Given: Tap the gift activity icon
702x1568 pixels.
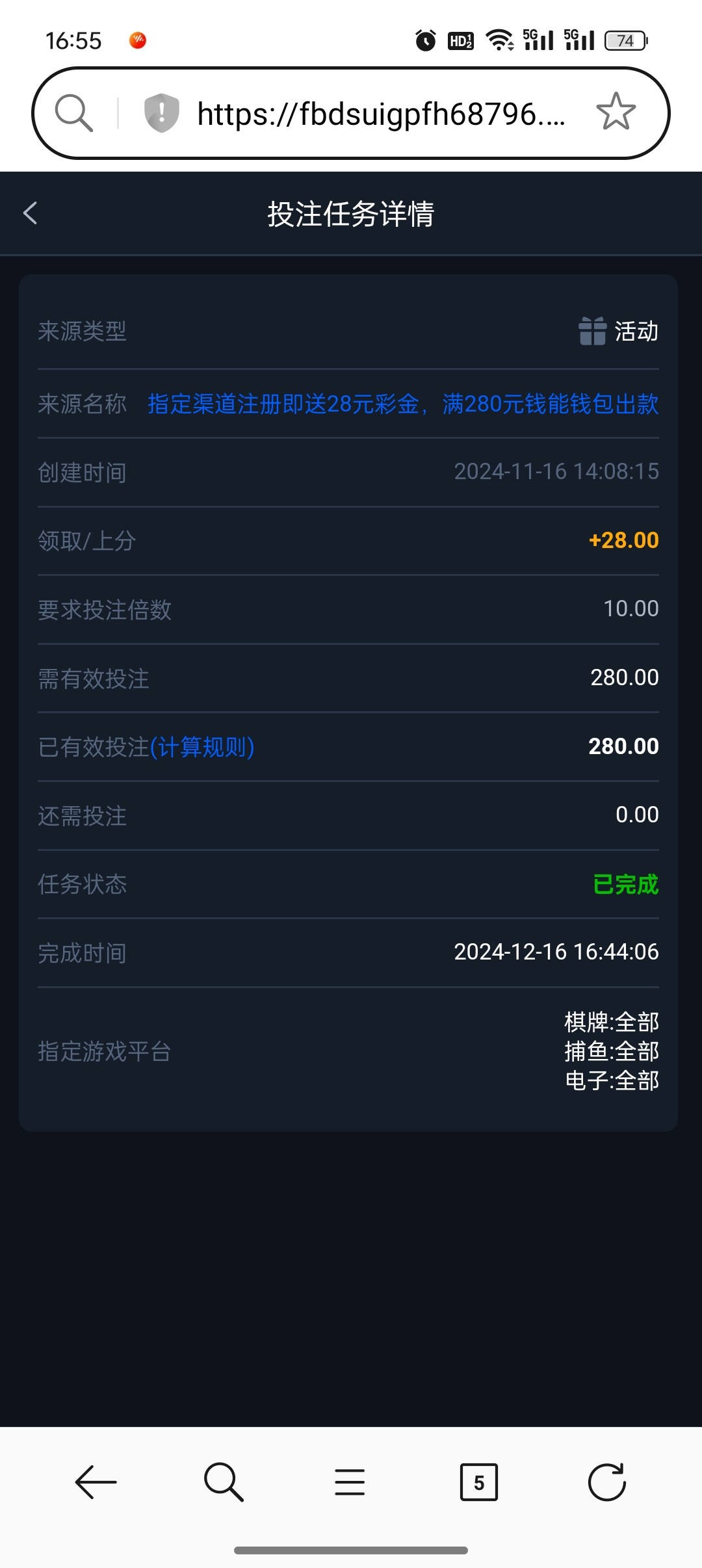Looking at the screenshot, I should coord(592,331).
